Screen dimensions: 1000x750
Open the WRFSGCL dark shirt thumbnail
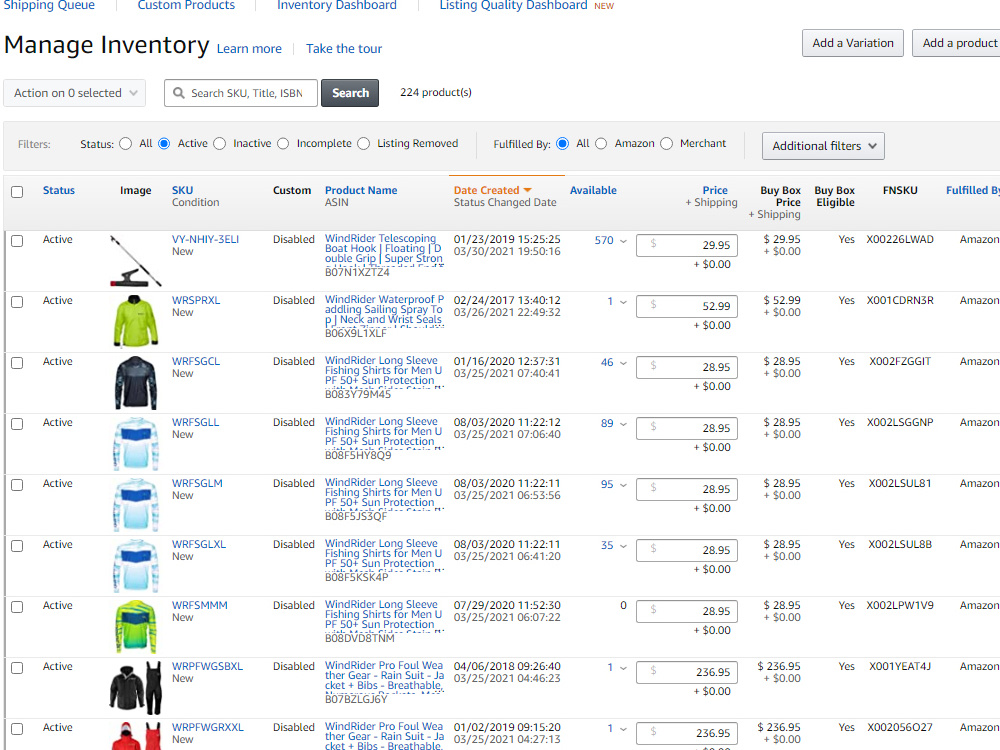point(135,383)
